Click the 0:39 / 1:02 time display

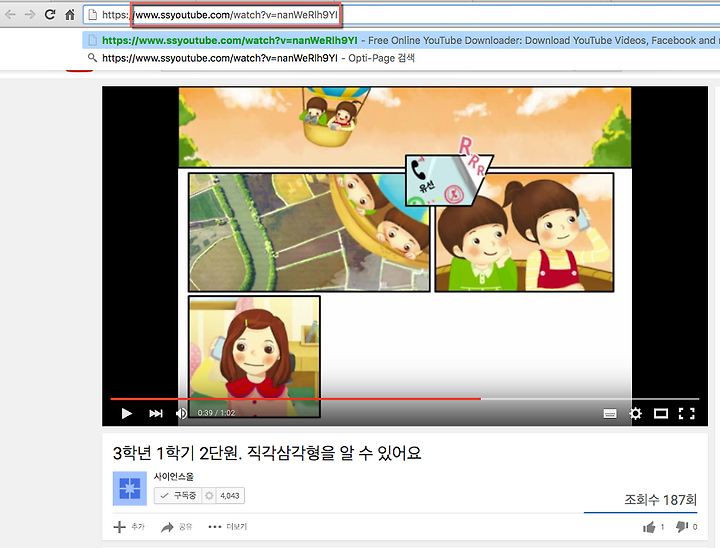tap(216, 413)
